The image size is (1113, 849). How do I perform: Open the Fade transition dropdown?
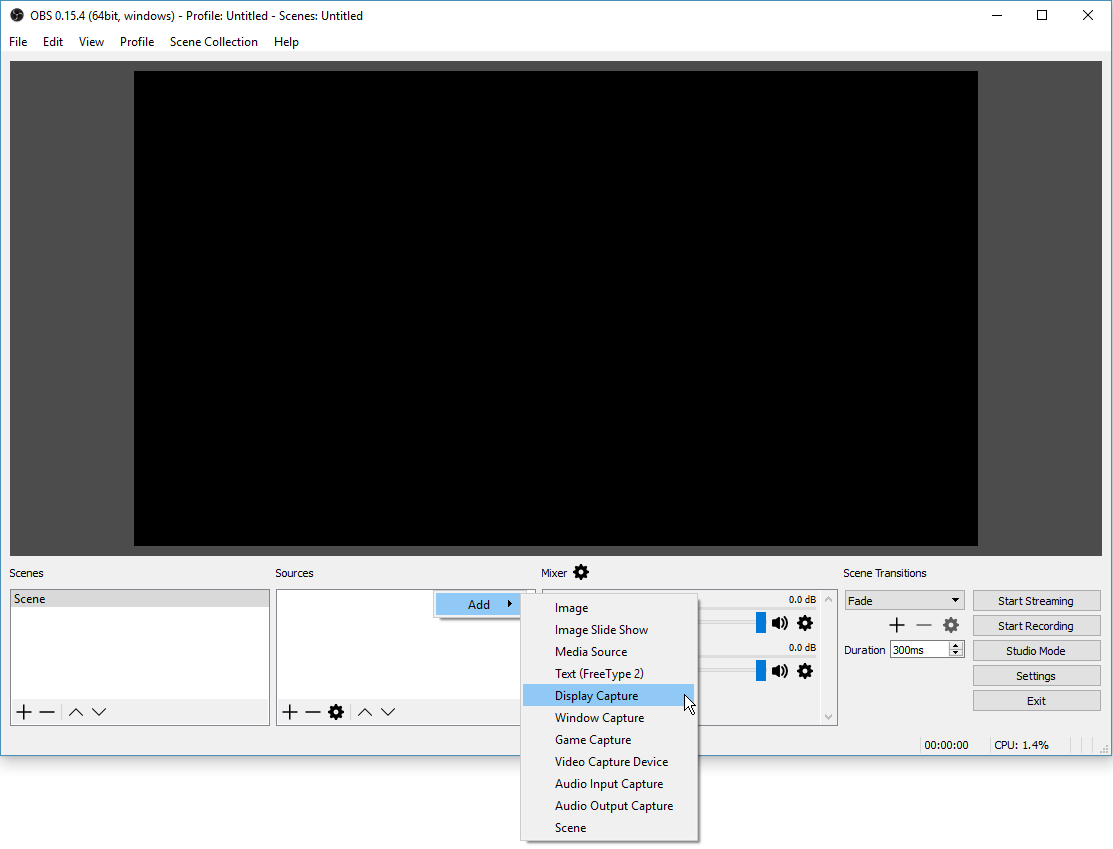pyautogui.click(x=904, y=601)
